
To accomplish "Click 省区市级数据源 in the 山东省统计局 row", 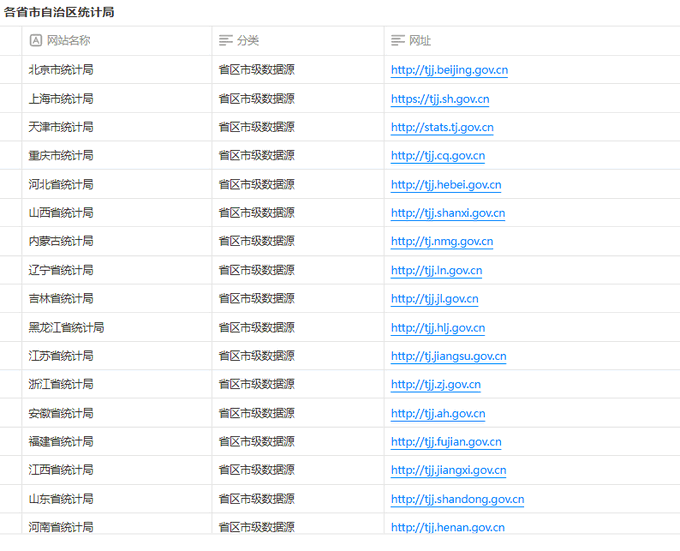I will pyautogui.click(x=257, y=499).
